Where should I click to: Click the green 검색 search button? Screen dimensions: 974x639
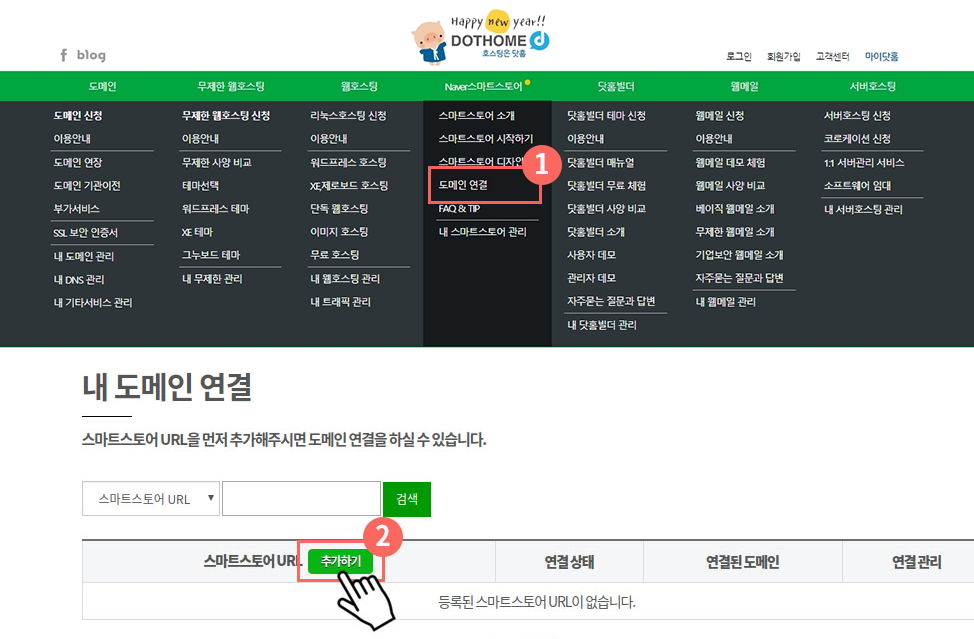(x=407, y=499)
